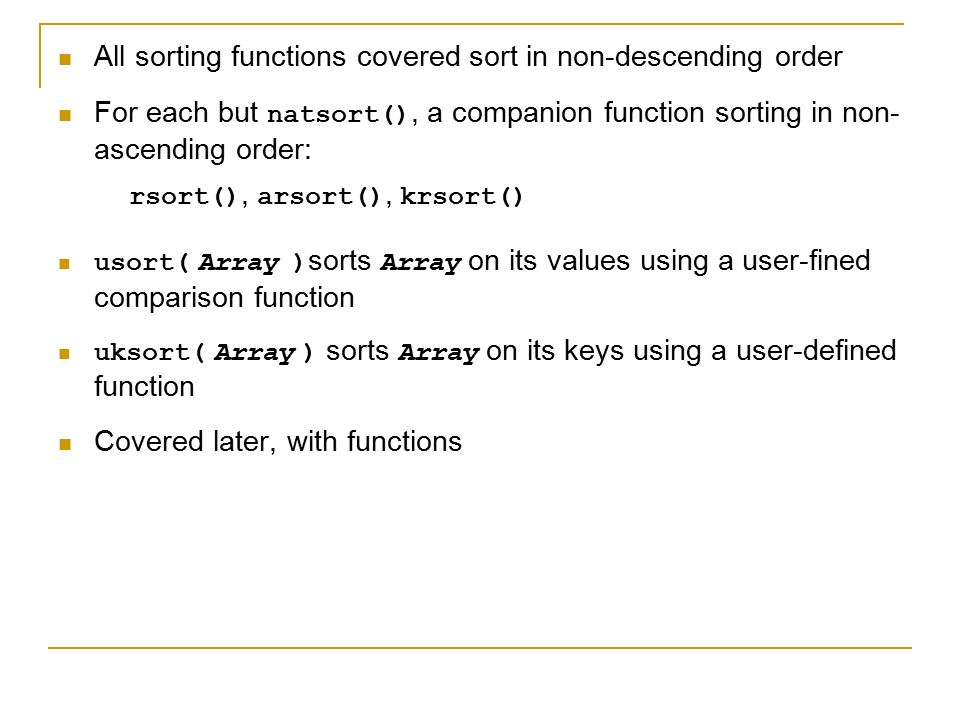The width and height of the screenshot is (960, 720).
Task: Click the bullet before 'Covered later'
Action: click(65, 444)
